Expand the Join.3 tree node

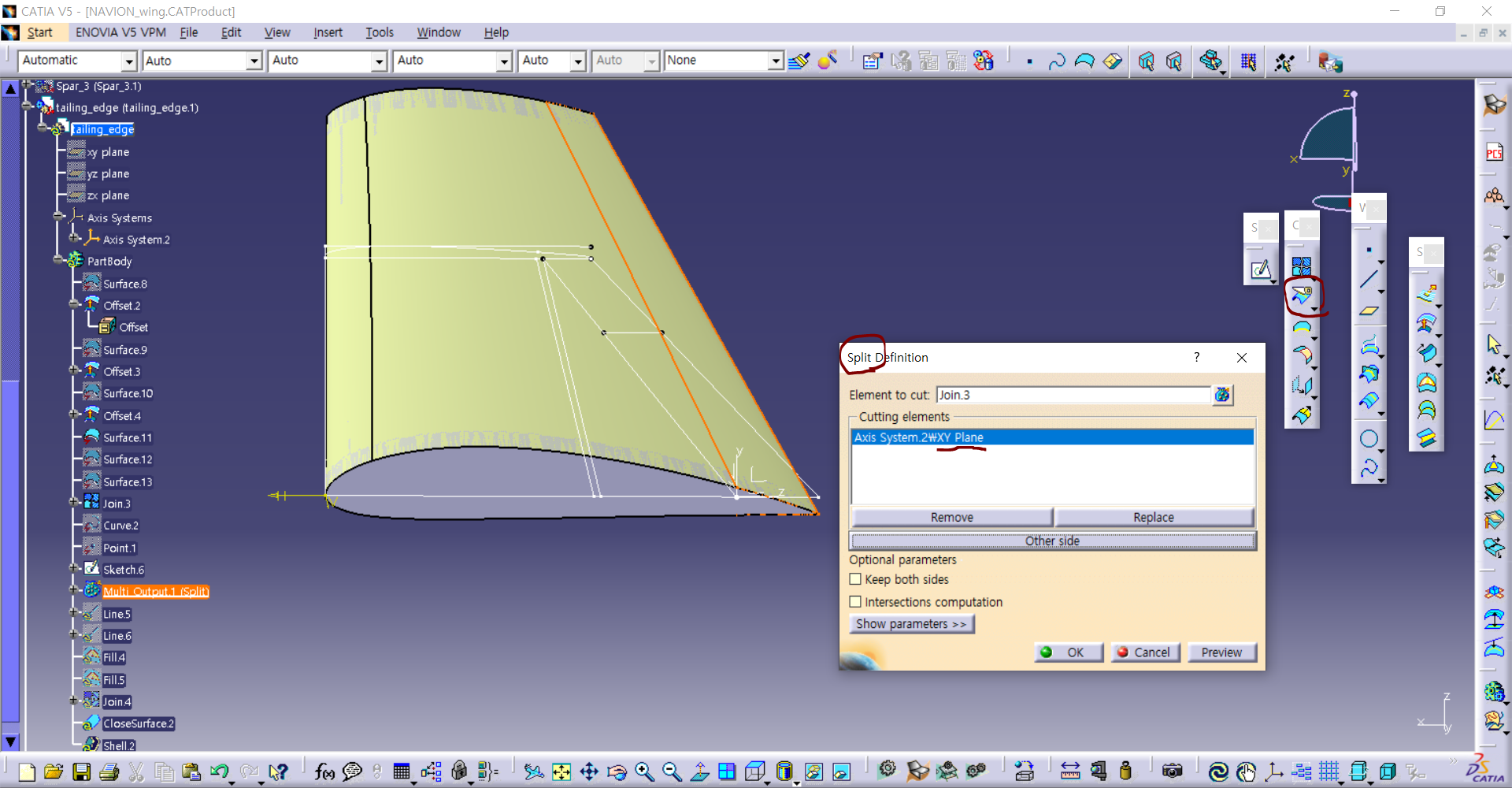pyautogui.click(x=74, y=502)
